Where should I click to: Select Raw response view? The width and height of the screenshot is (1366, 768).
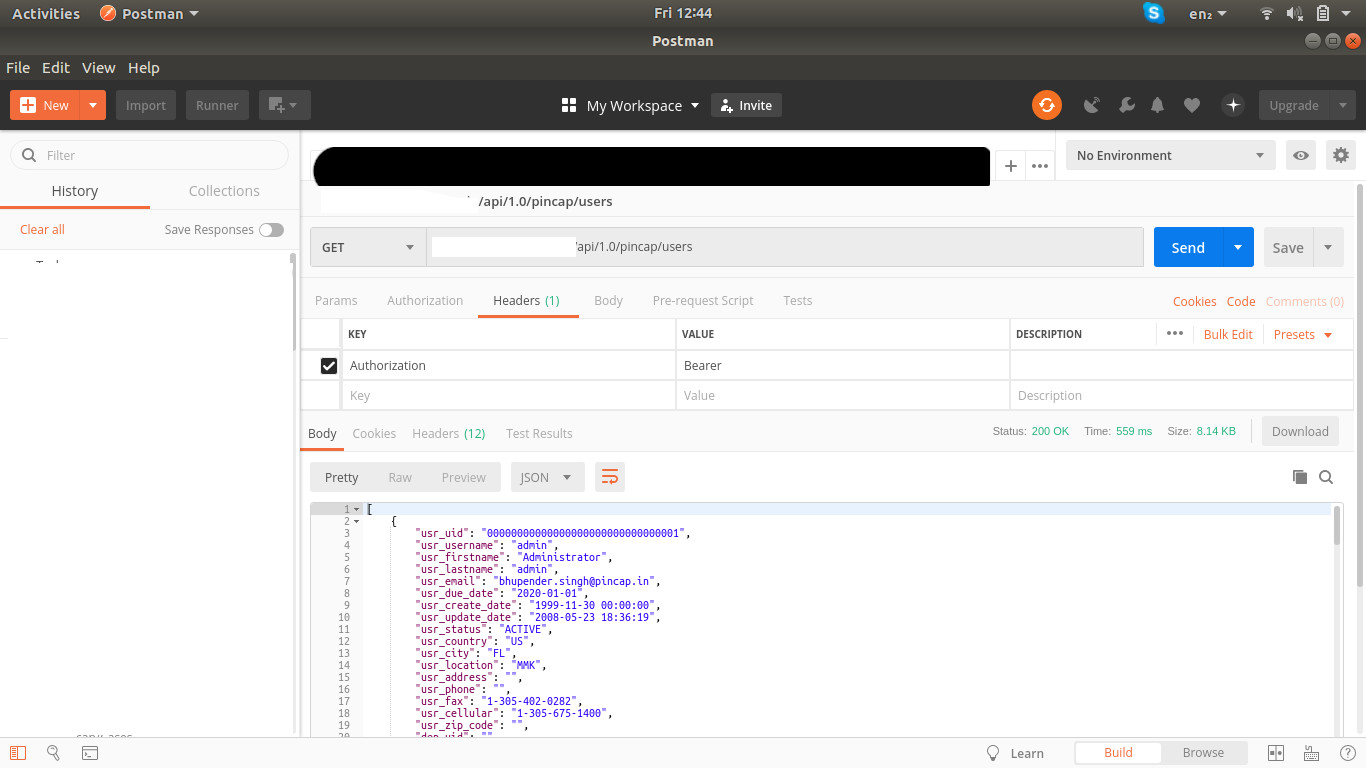tap(400, 477)
